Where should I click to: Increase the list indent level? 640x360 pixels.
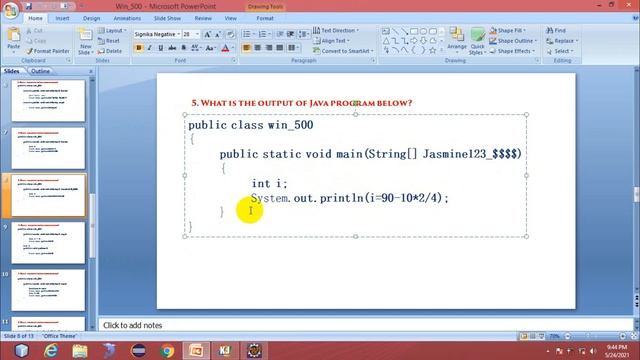pyautogui.click(x=290, y=34)
